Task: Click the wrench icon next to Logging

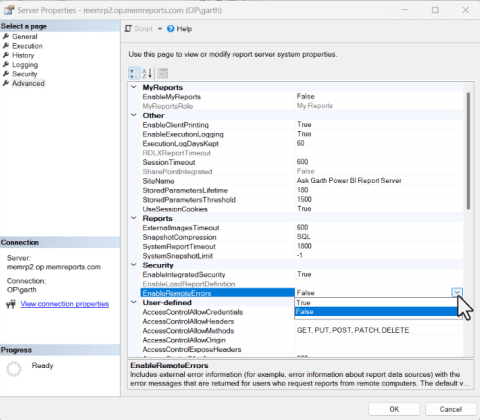Action: coord(6,64)
